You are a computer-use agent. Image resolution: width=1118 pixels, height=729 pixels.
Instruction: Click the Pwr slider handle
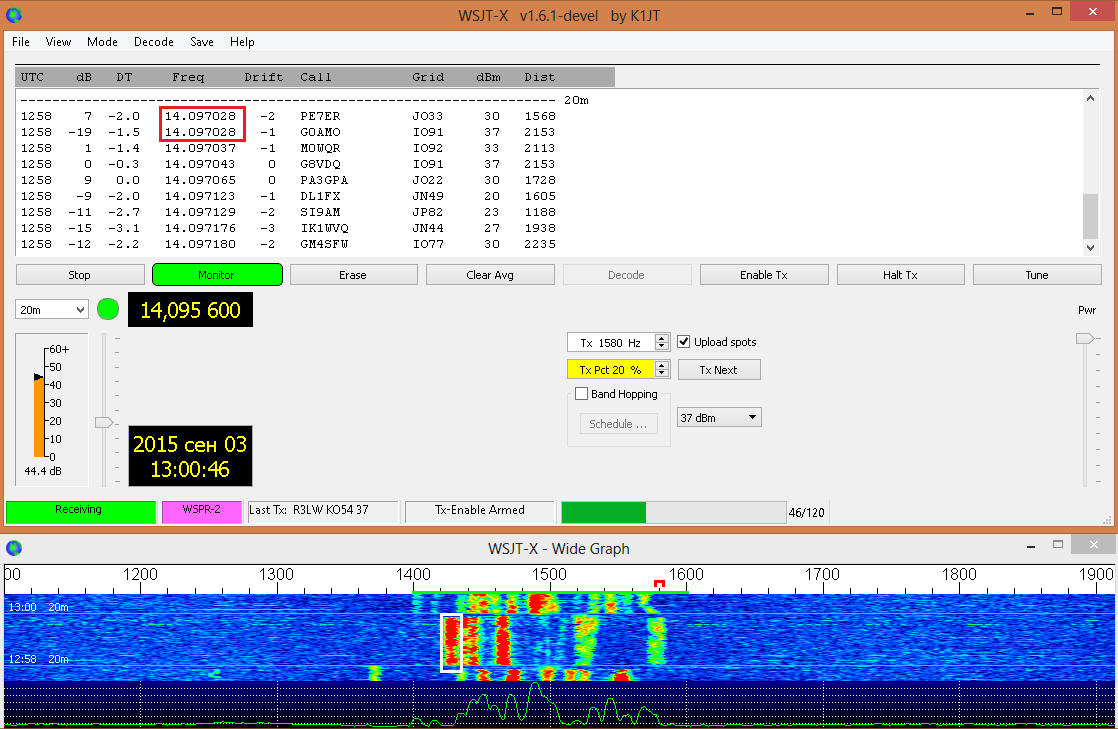tap(1085, 339)
